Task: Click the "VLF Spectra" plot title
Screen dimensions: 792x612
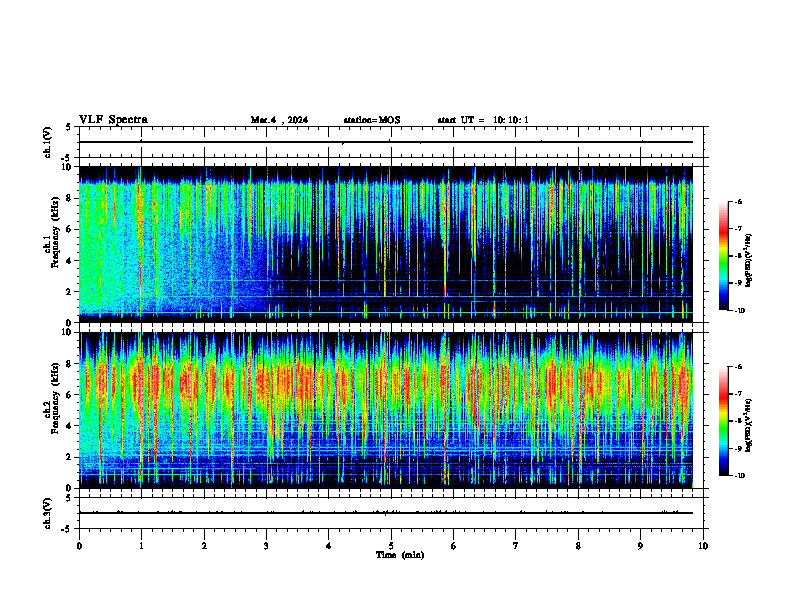Action: point(113,120)
